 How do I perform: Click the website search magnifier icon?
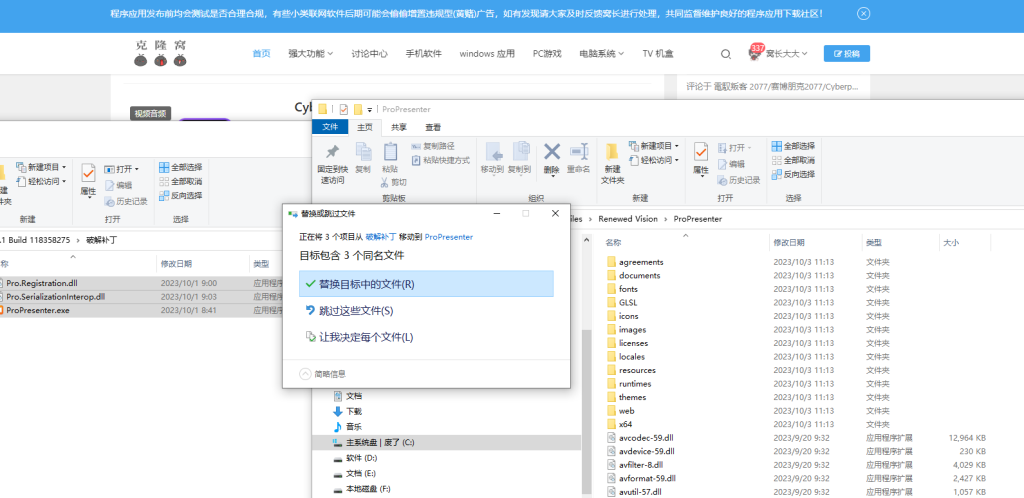(726, 54)
